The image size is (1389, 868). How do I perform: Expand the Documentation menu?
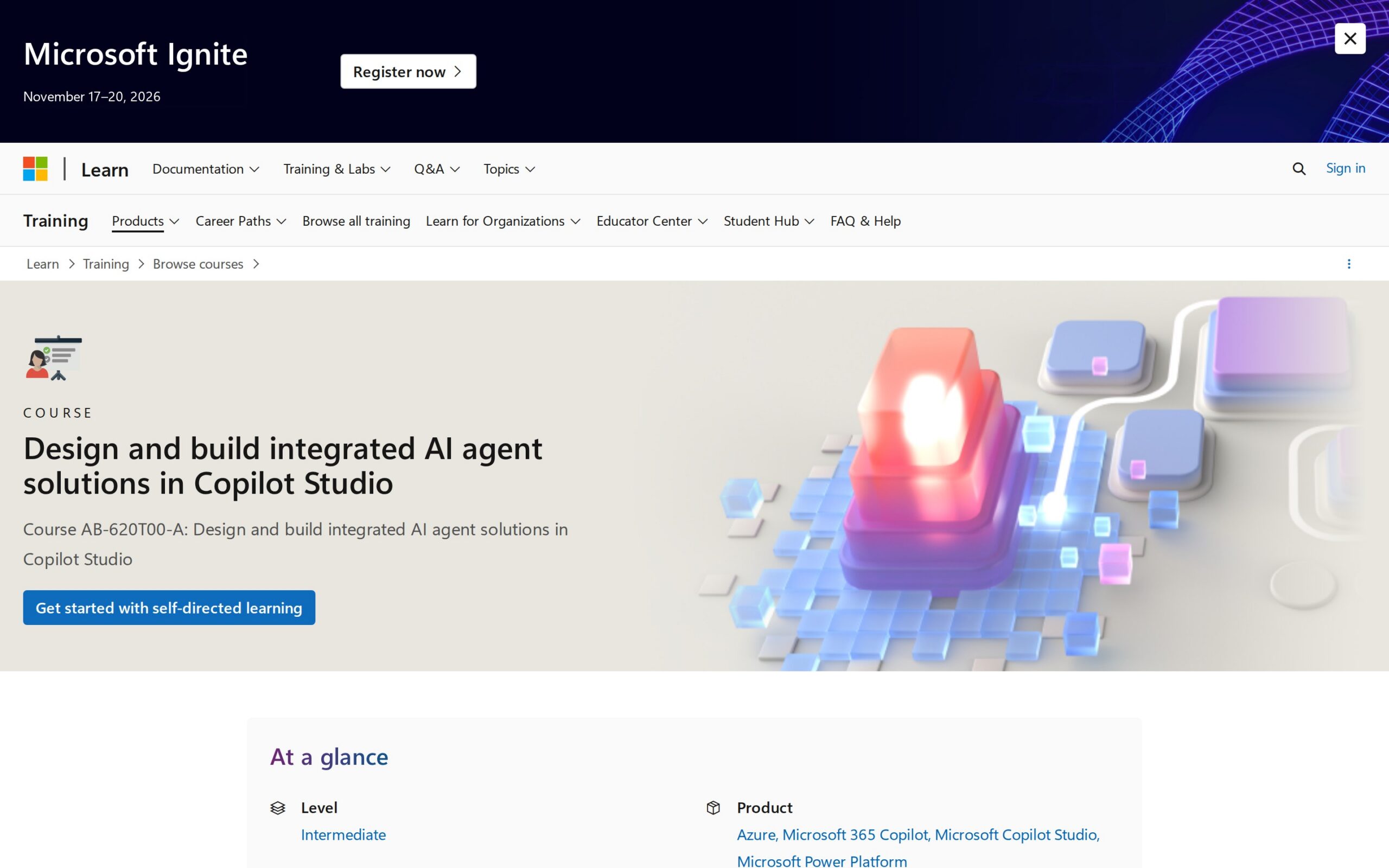(206, 169)
